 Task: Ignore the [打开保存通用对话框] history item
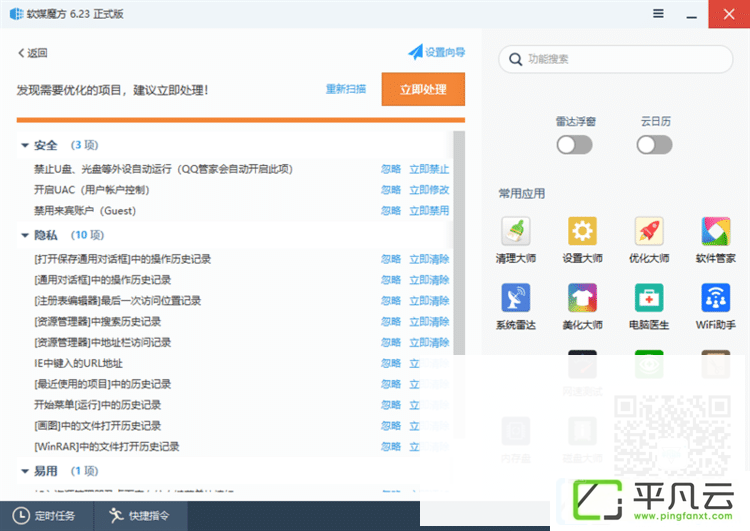click(x=391, y=259)
